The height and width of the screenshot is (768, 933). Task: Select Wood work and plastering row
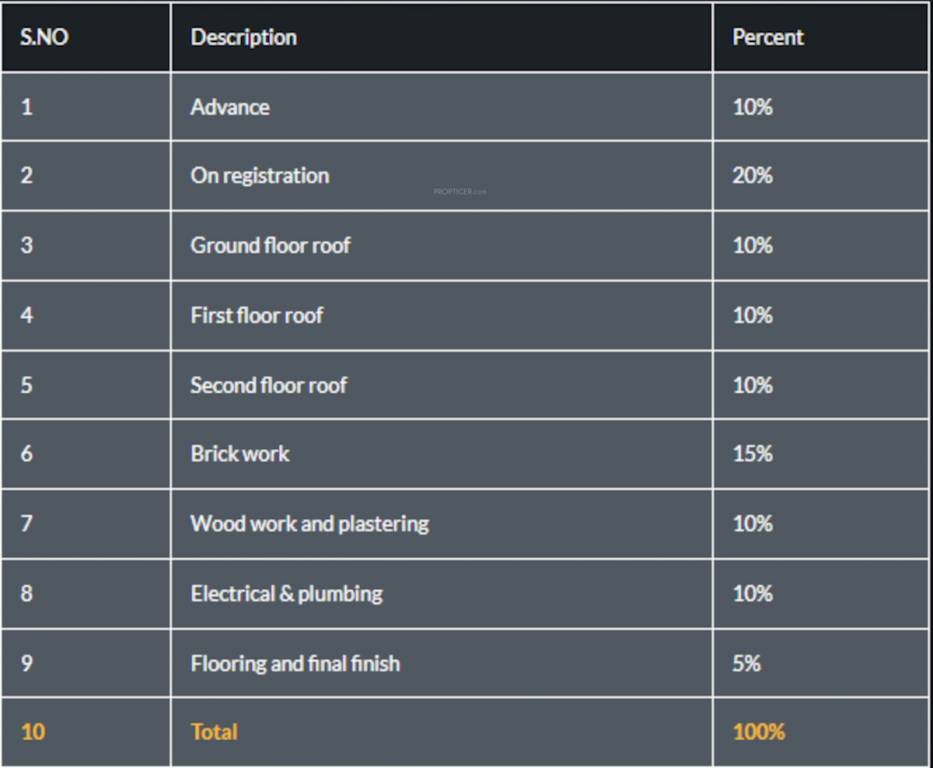(x=310, y=524)
